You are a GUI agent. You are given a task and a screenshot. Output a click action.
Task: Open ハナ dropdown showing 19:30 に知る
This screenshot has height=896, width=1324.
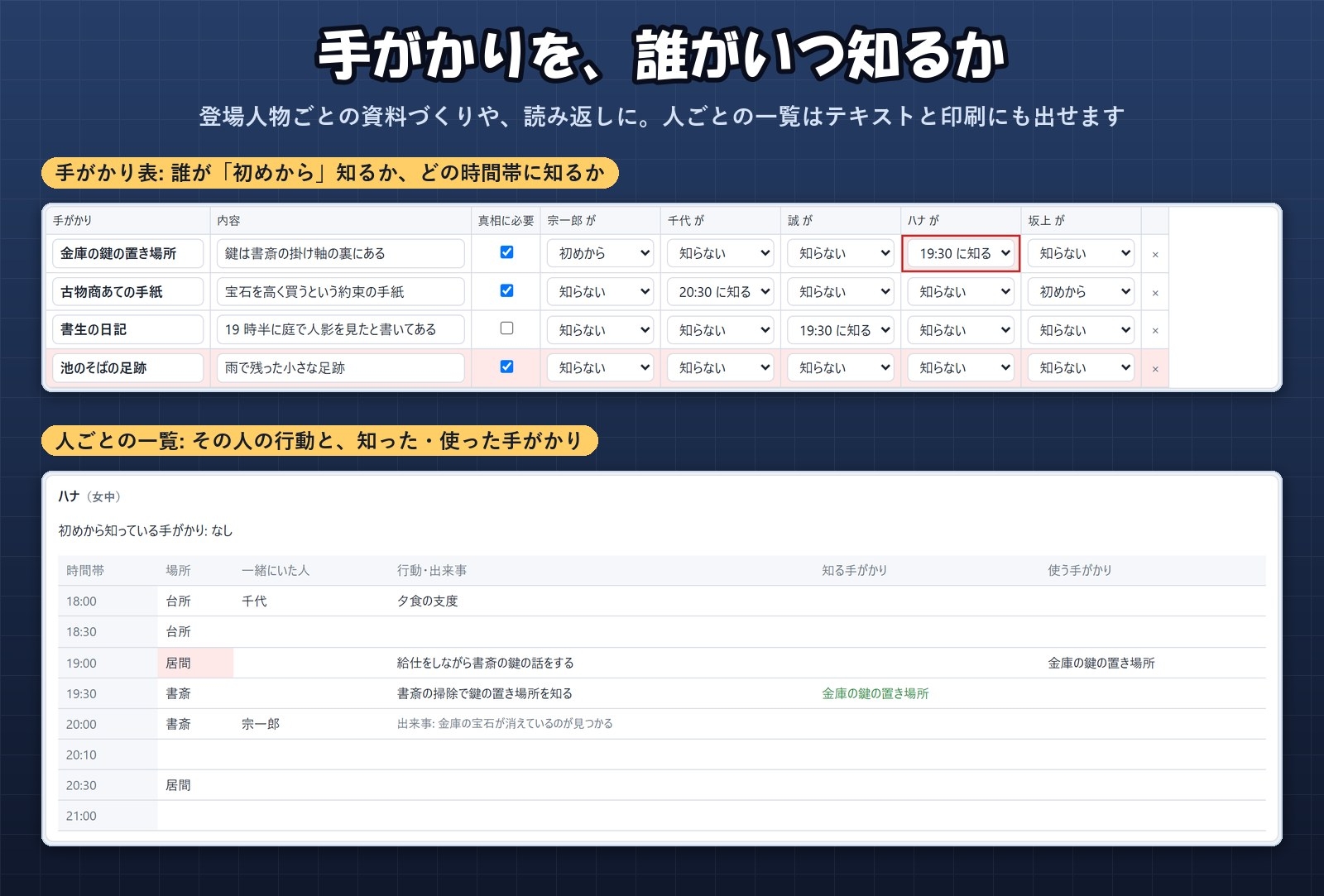tap(960, 253)
